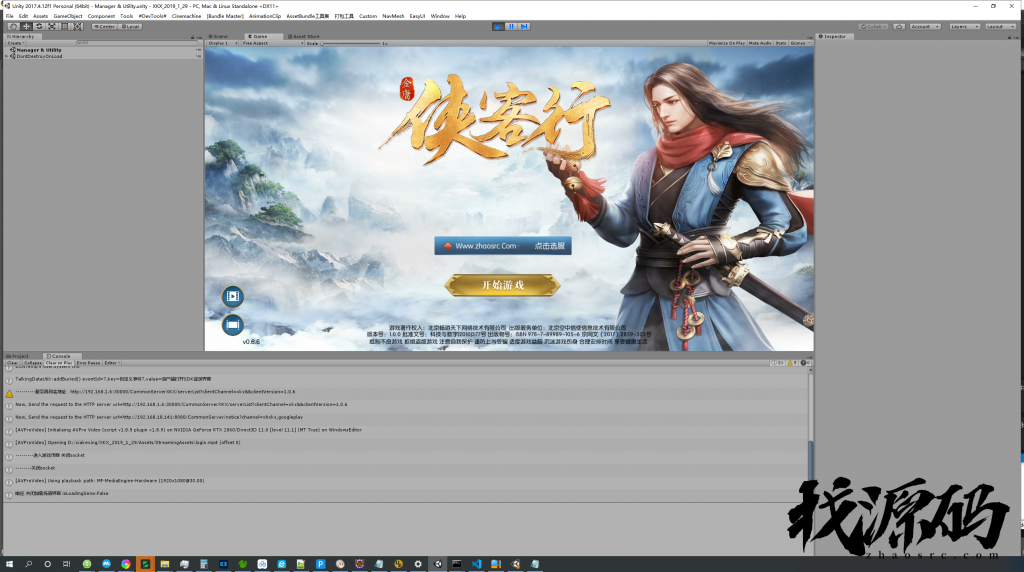Toggle Maximize On Play
1024x572 pixels.
tap(727, 43)
